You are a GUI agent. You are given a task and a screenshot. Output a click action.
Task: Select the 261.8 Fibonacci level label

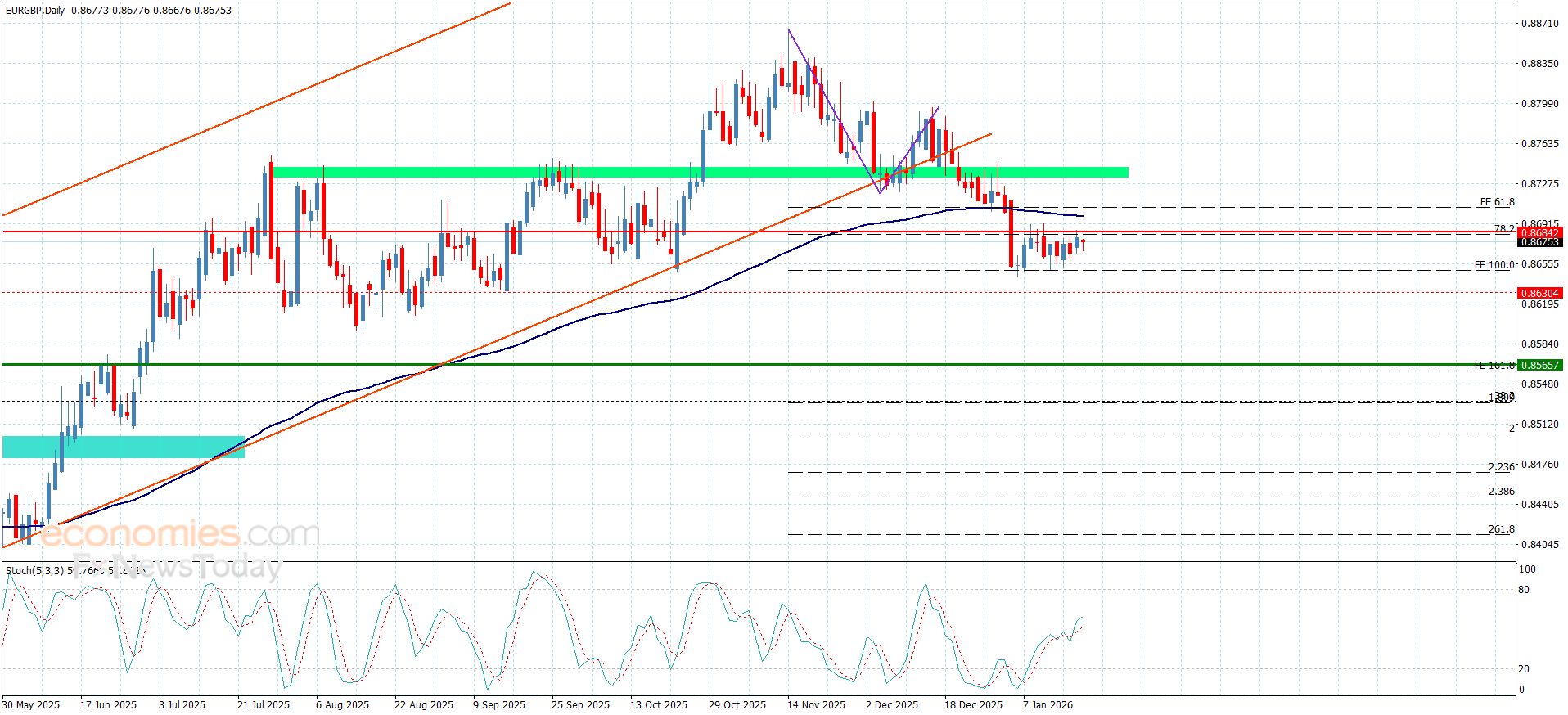point(1501,529)
